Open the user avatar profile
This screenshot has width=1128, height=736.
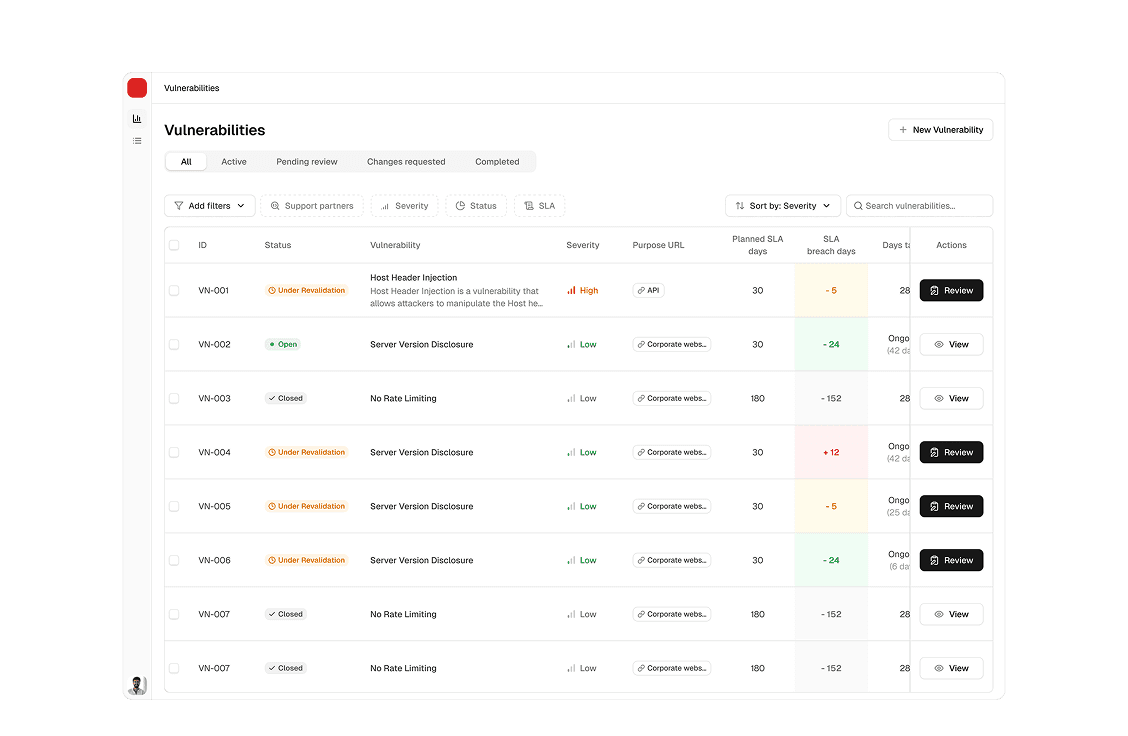pos(137,685)
